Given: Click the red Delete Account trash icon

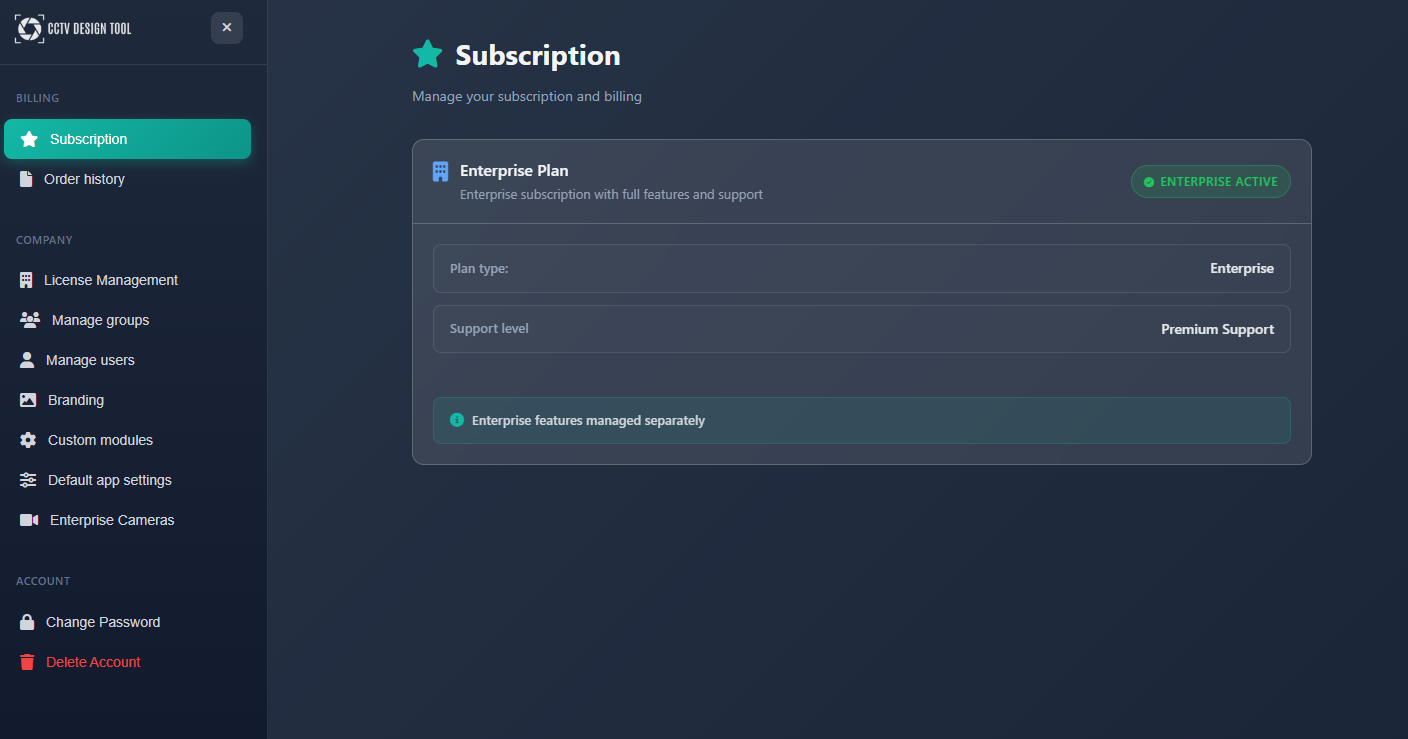Looking at the screenshot, I should [x=27, y=662].
